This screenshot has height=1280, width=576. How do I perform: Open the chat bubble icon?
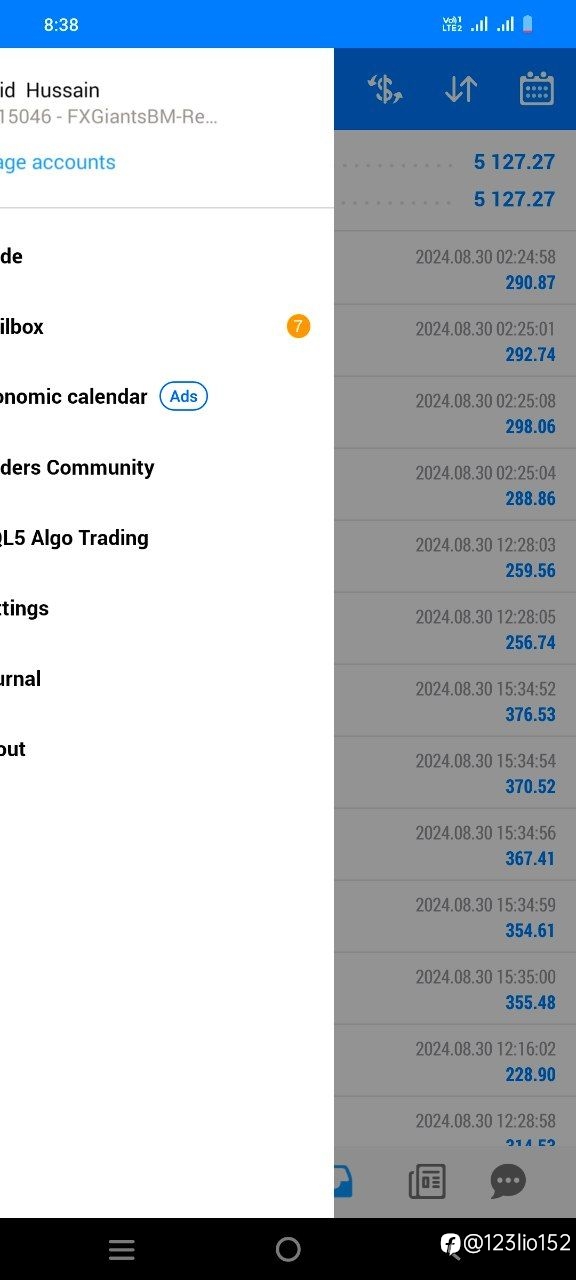[508, 1182]
